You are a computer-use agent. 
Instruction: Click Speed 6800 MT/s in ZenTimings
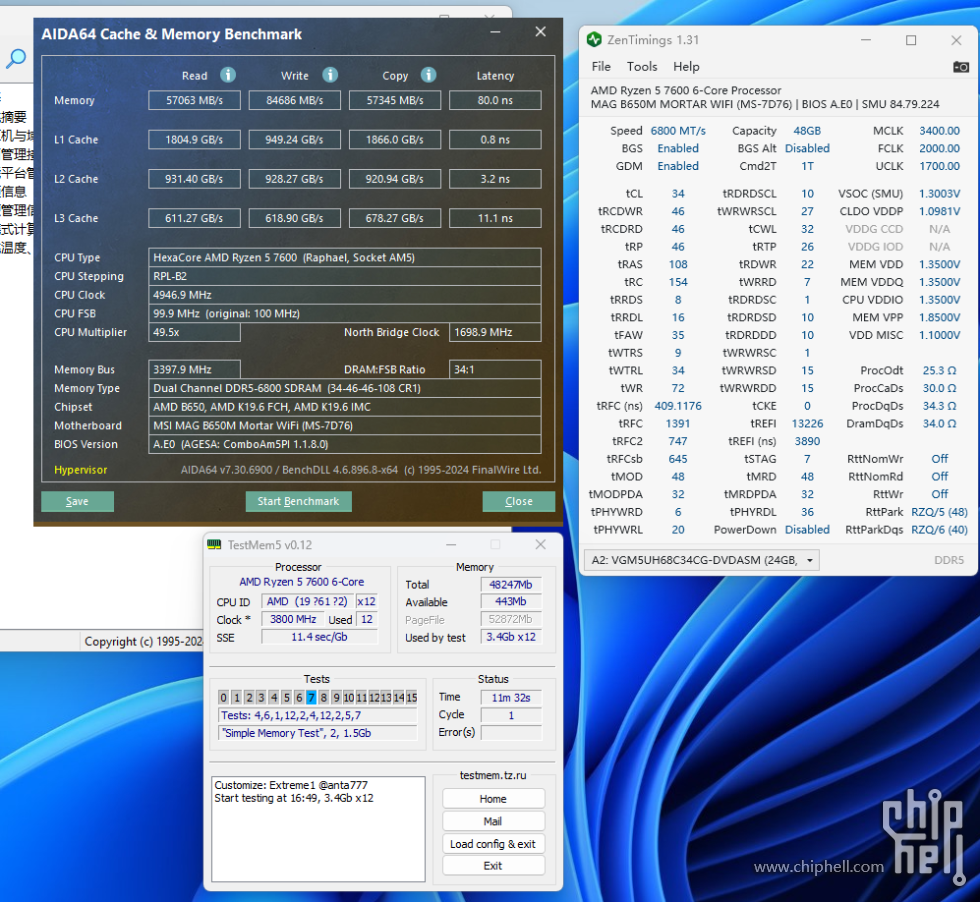pyautogui.click(x=678, y=131)
